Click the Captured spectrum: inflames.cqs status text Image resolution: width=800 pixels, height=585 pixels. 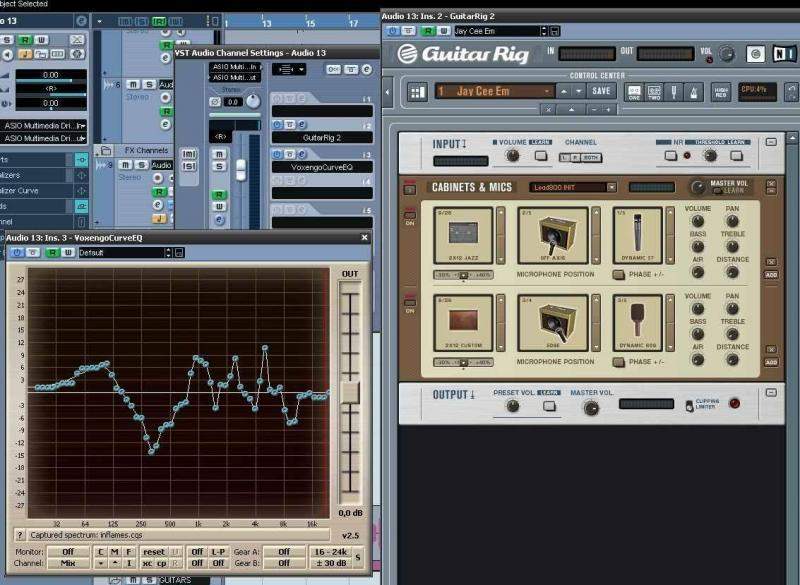[86, 535]
